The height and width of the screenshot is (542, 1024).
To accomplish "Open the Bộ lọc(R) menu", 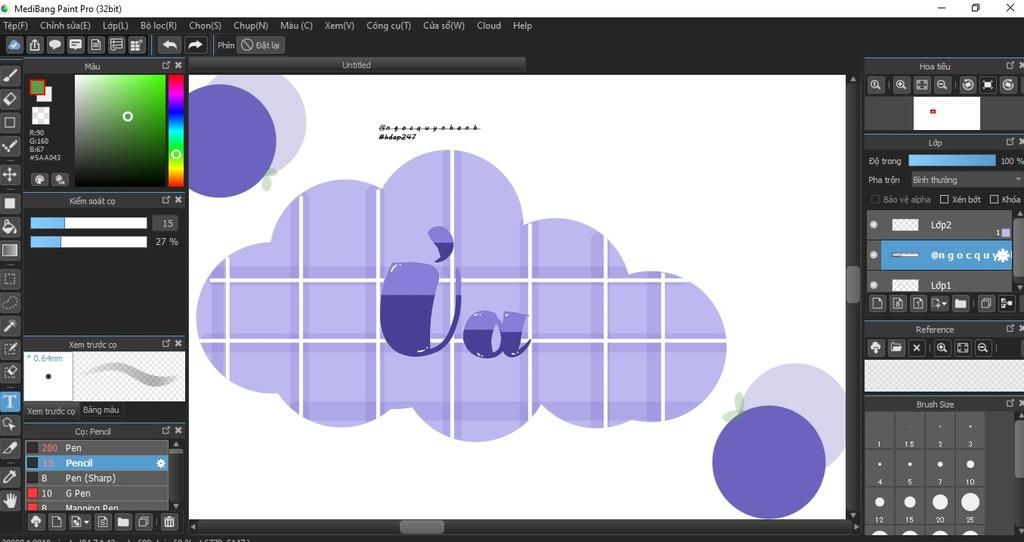I will click(159, 25).
